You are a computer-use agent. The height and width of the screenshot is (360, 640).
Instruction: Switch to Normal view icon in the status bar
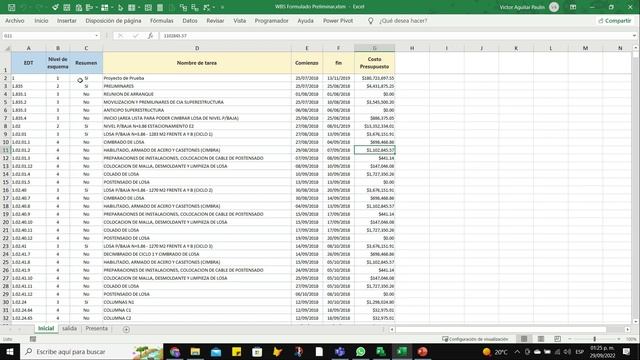coord(524,339)
